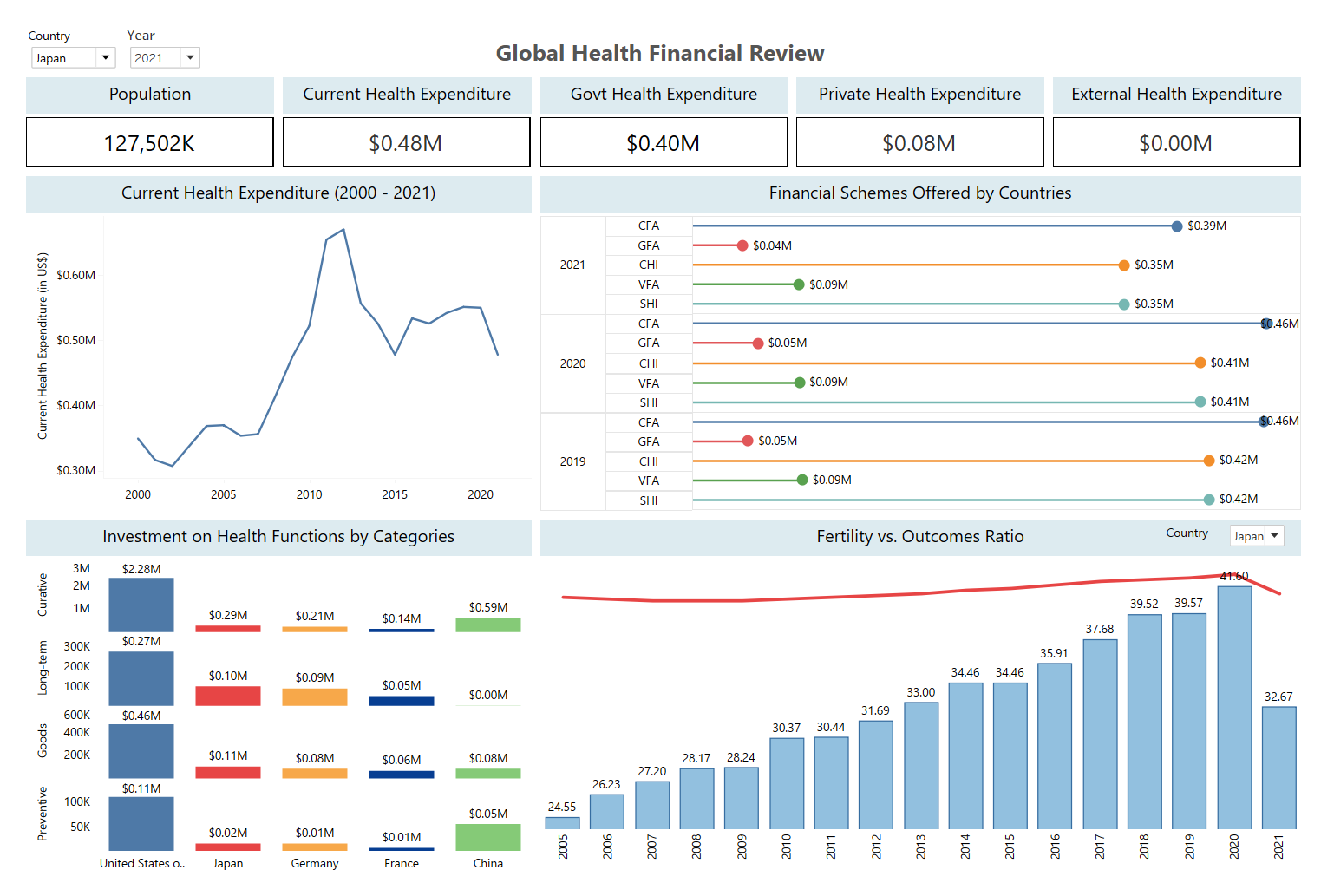Click the 2019 year row header
The image size is (1334, 896).
pyautogui.click(x=572, y=461)
